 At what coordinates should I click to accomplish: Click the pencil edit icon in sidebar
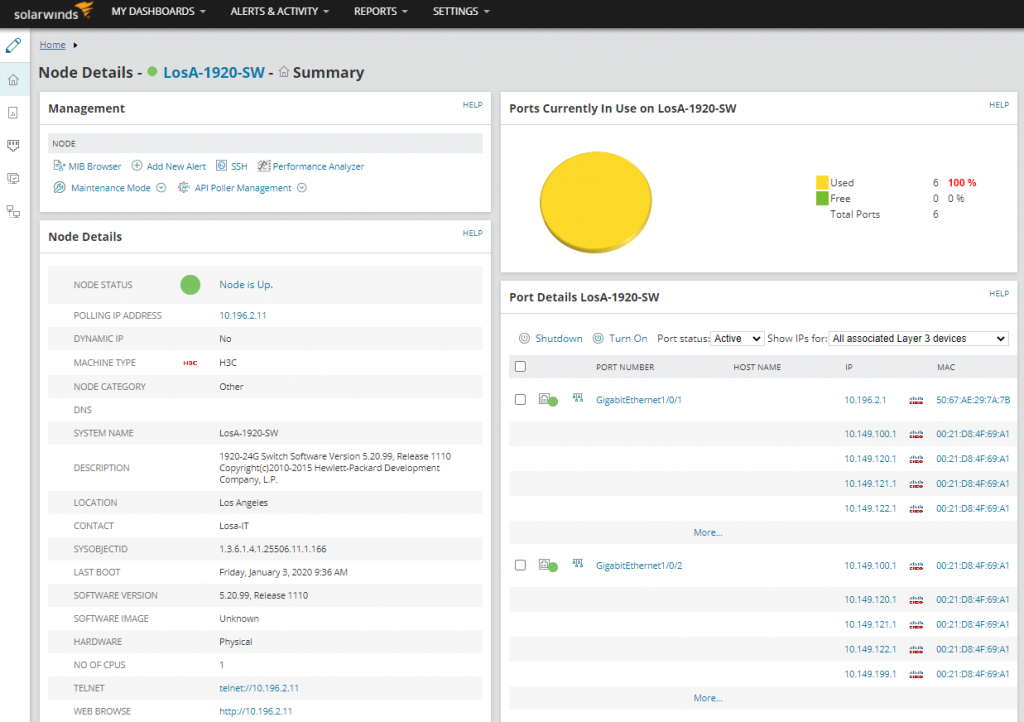coord(13,45)
